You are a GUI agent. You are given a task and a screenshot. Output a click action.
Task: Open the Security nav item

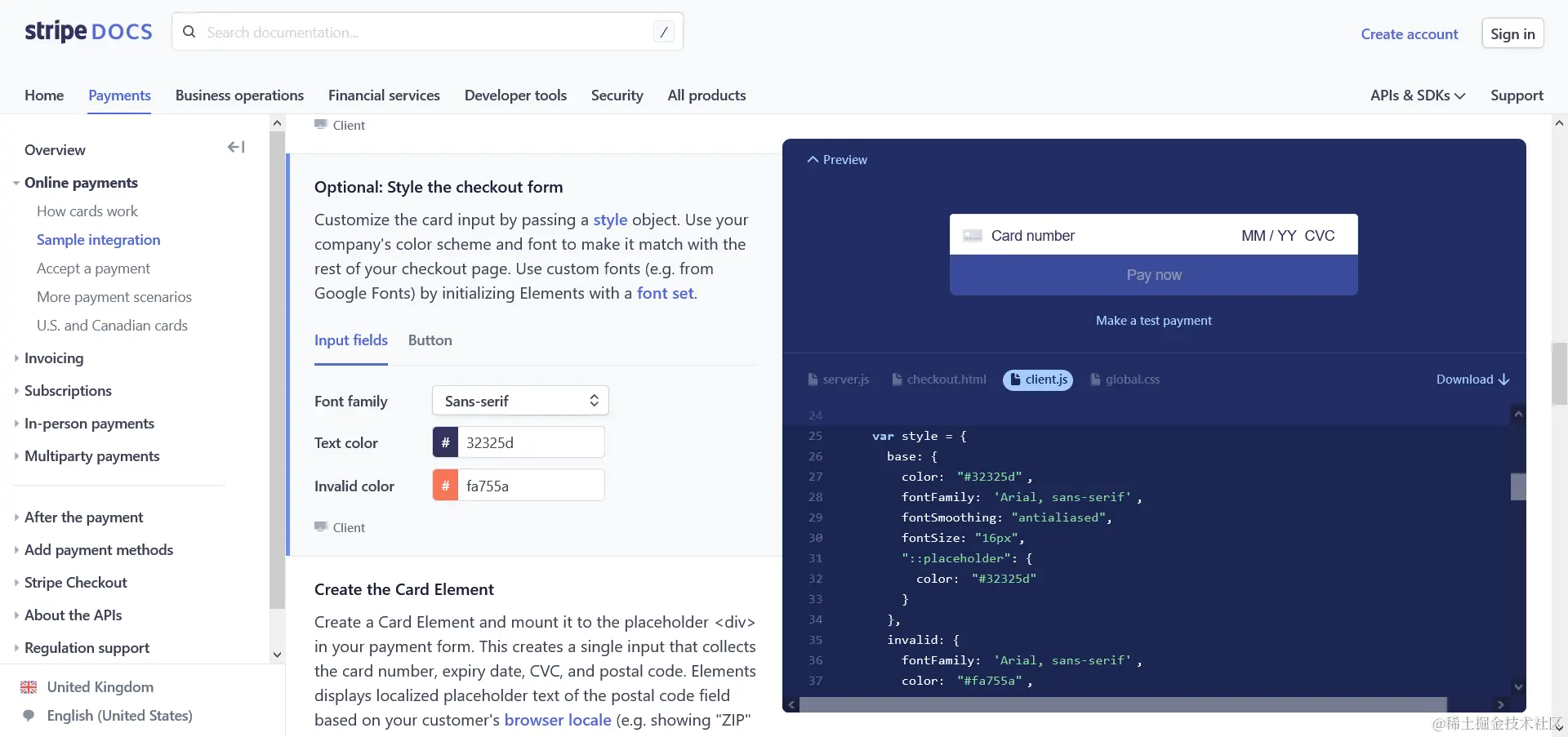pos(617,95)
